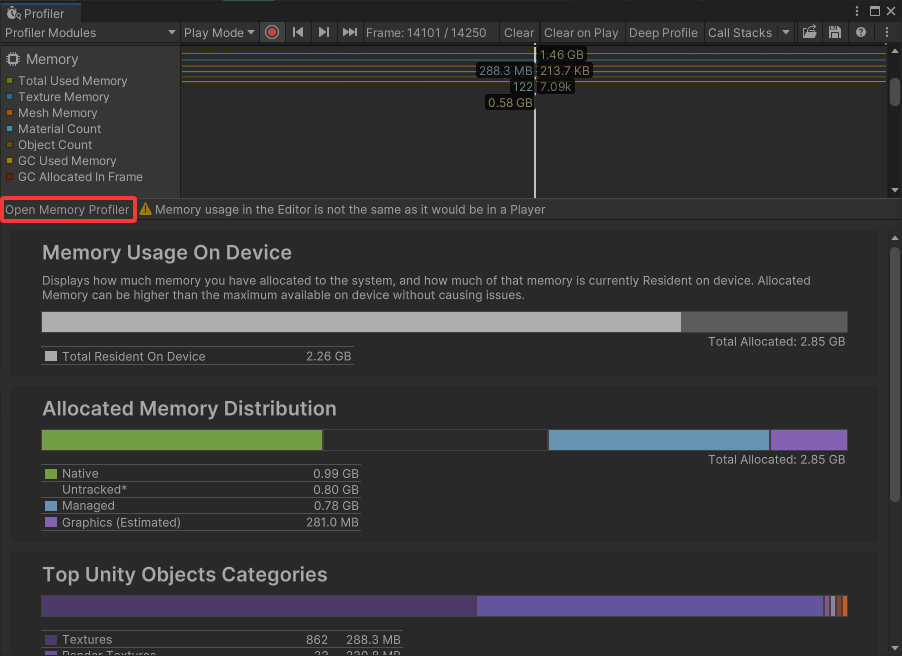Toggle Call Stacks recording
This screenshot has width=902, height=656.
pos(740,32)
